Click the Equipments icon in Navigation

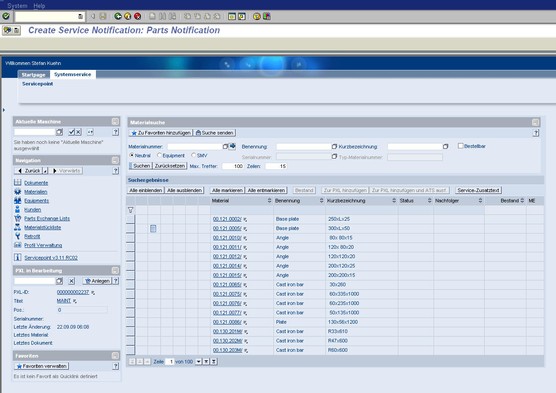[17, 200]
